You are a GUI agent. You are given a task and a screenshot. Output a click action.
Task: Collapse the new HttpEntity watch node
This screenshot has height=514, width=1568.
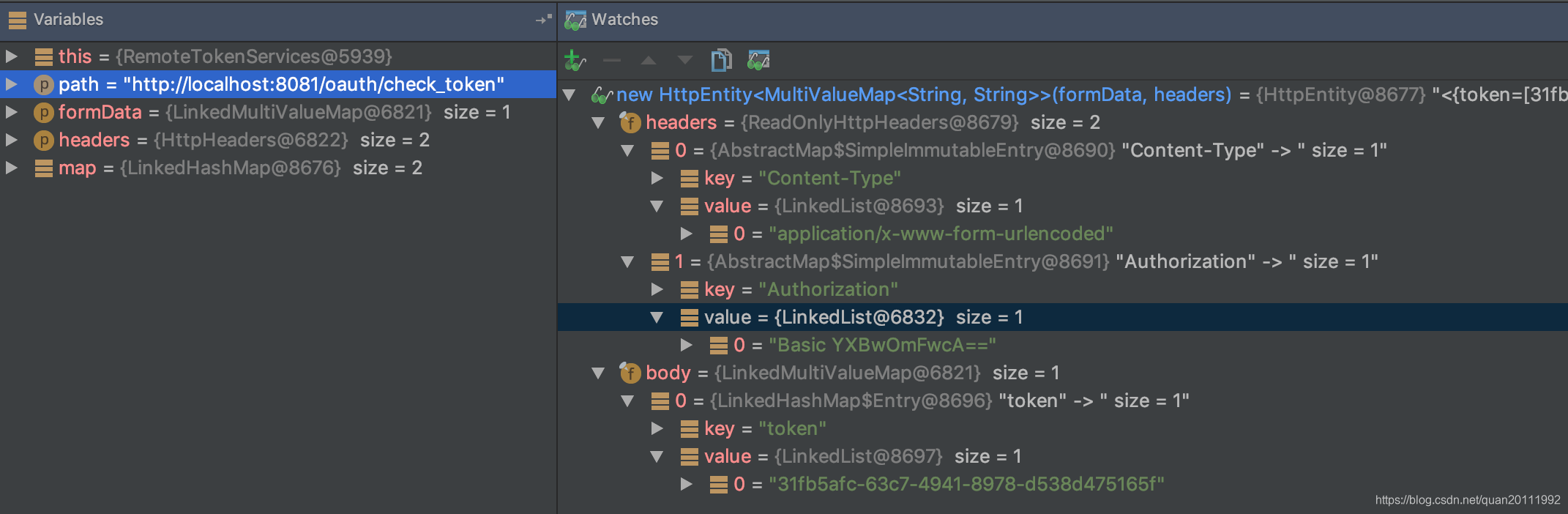569,95
